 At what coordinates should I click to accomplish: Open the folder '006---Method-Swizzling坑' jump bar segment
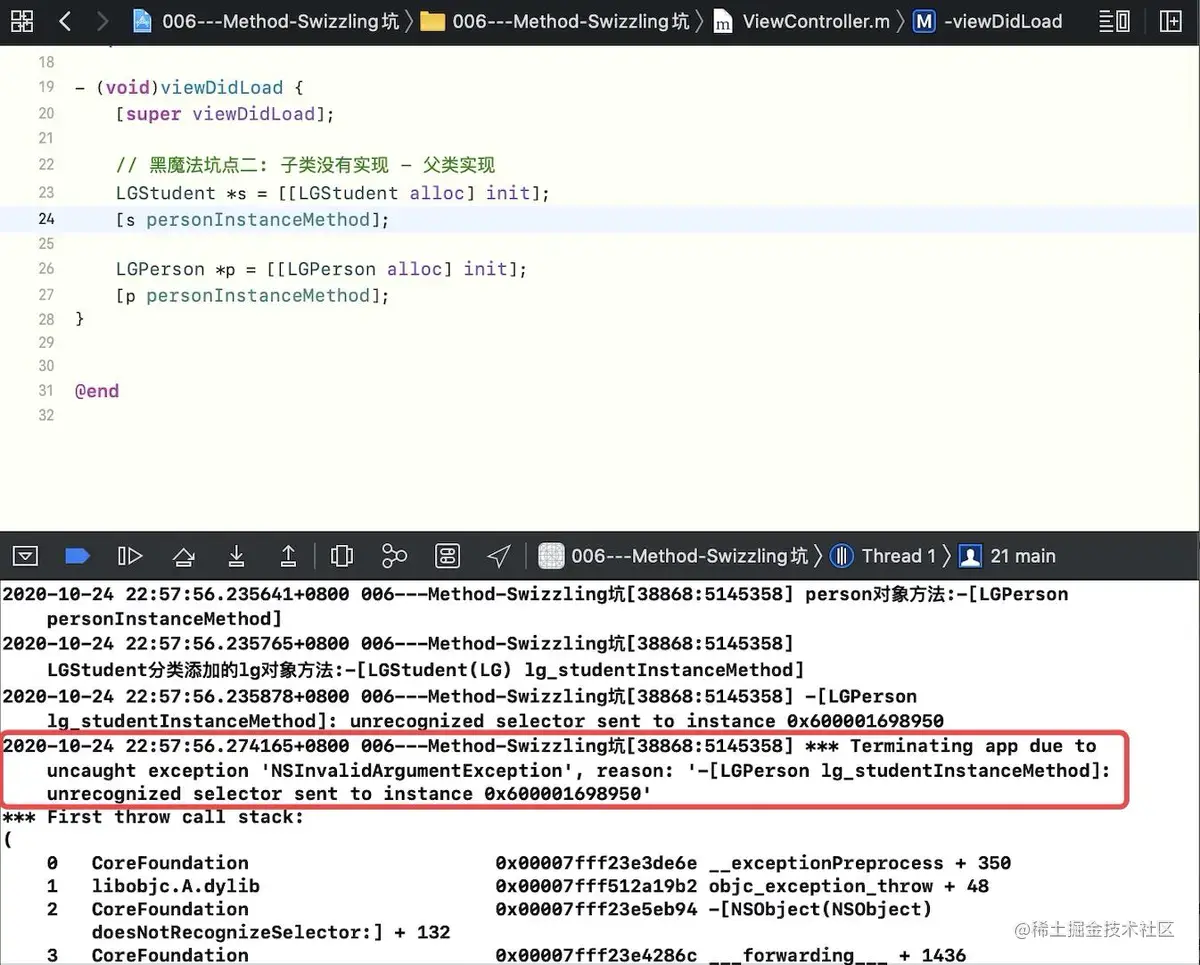[570, 21]
